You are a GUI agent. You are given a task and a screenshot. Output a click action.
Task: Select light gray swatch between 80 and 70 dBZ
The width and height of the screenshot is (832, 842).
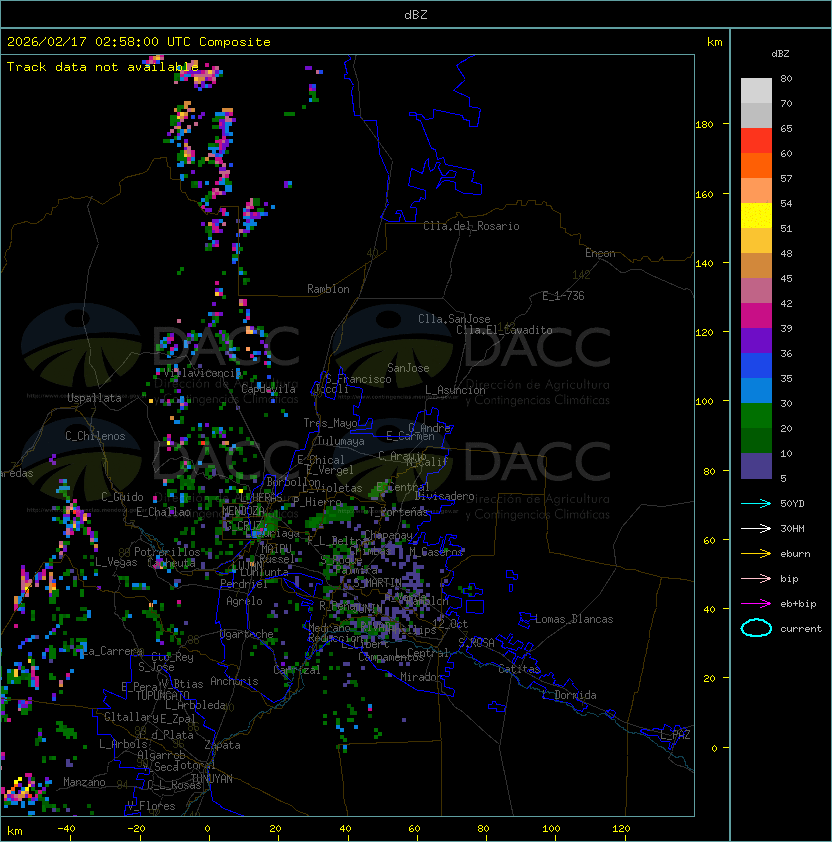point(756,91)
